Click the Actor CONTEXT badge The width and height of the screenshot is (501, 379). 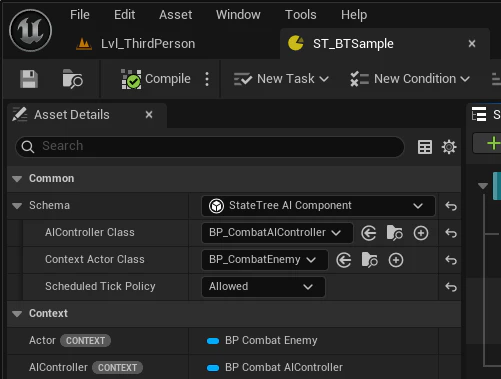[x=85, y=341]
